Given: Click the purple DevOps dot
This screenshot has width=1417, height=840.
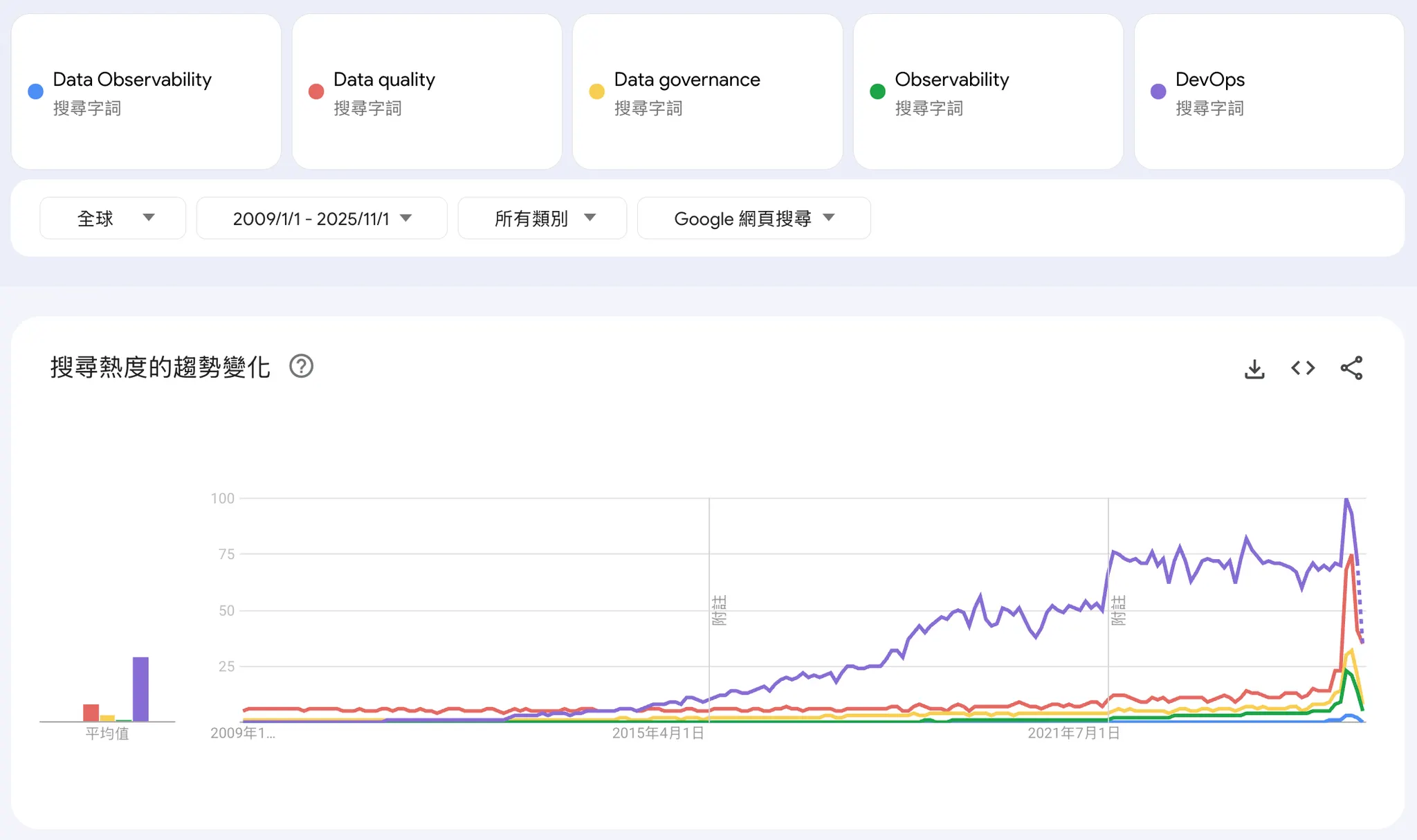Looking at the screenshot, I should pyautogui.click(x=1158, y=91).
